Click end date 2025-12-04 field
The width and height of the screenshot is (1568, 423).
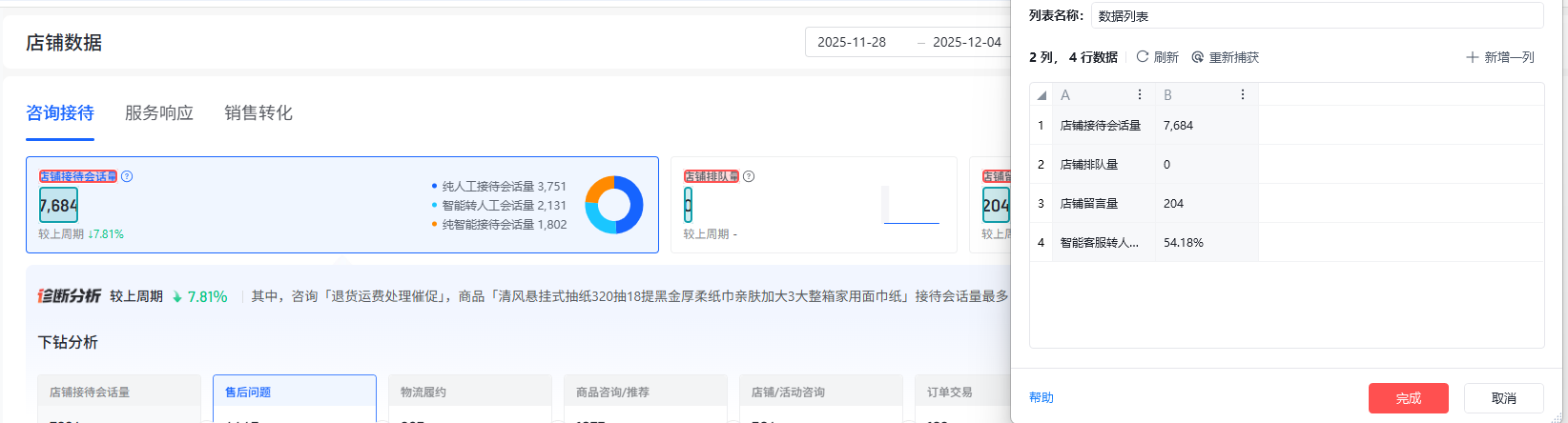coord(967,42)
